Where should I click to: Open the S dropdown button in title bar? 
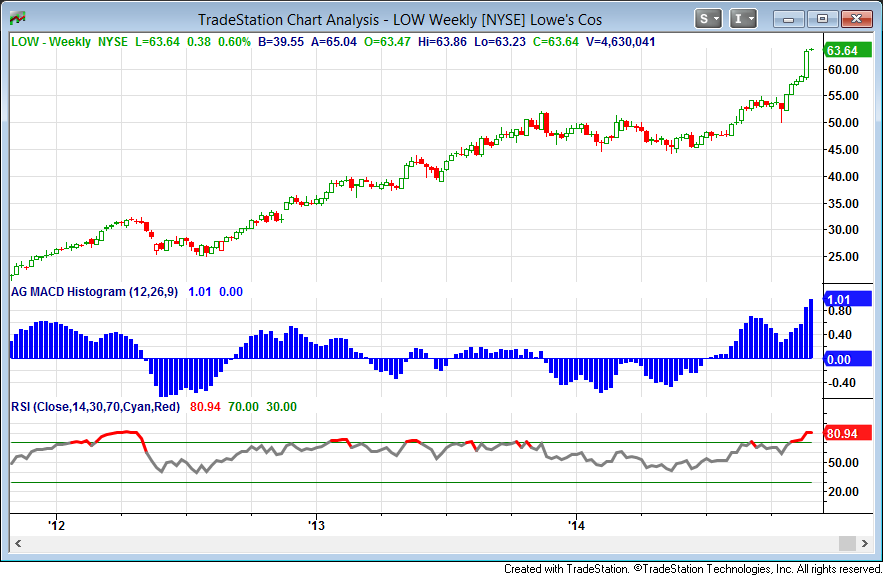pyautogui.click(x=708, y=19)
